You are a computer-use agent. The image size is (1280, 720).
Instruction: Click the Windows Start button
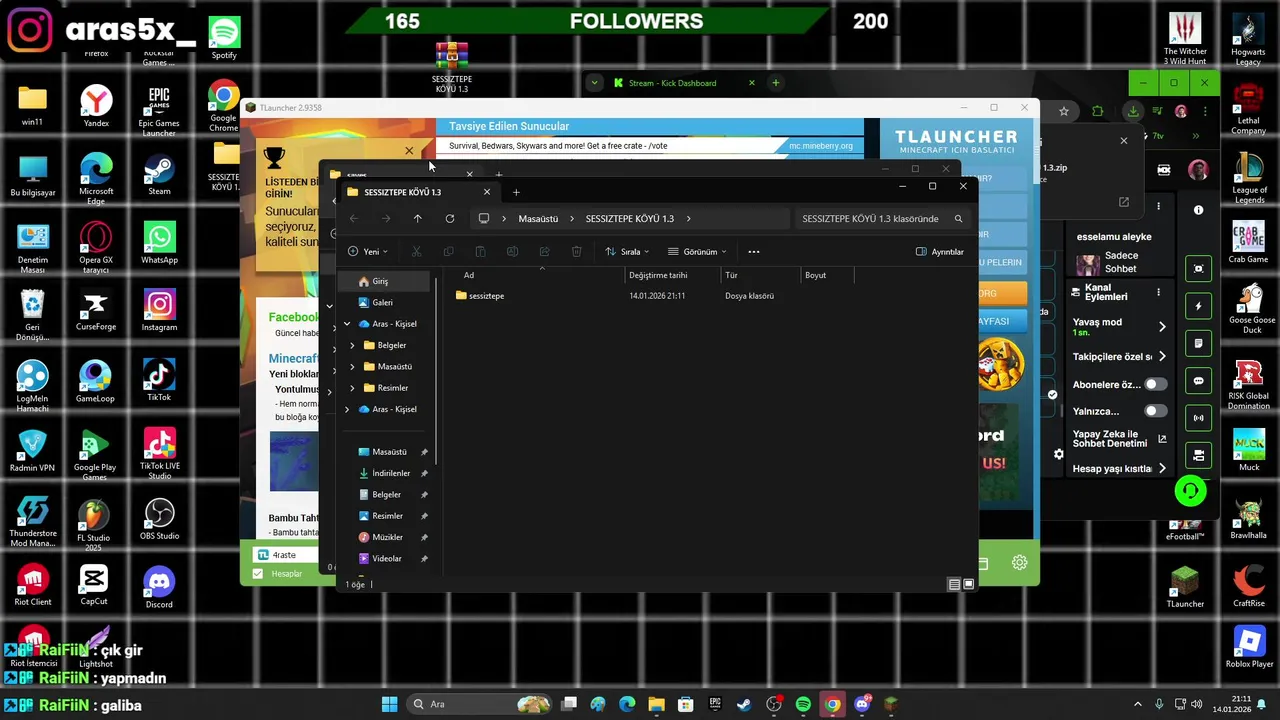tap(389, 704)
